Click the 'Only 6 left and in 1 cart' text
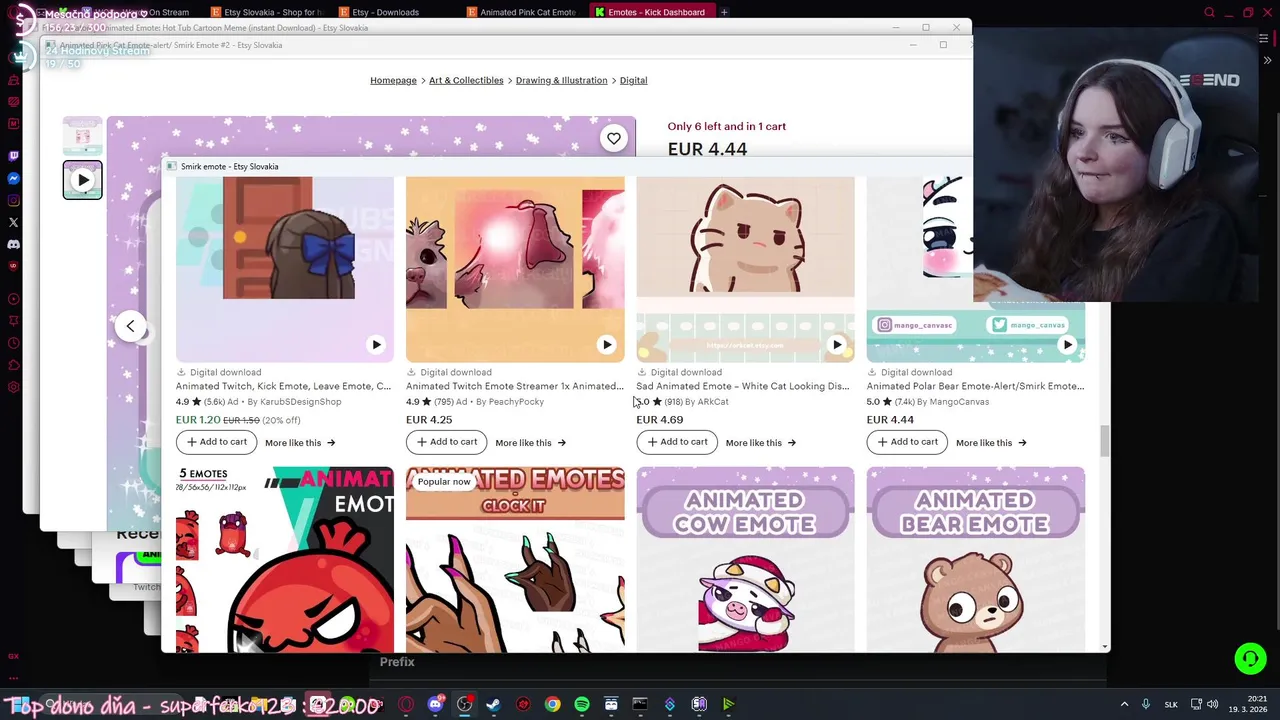The height and width of the screenshot is (720, 1280). 727,126
